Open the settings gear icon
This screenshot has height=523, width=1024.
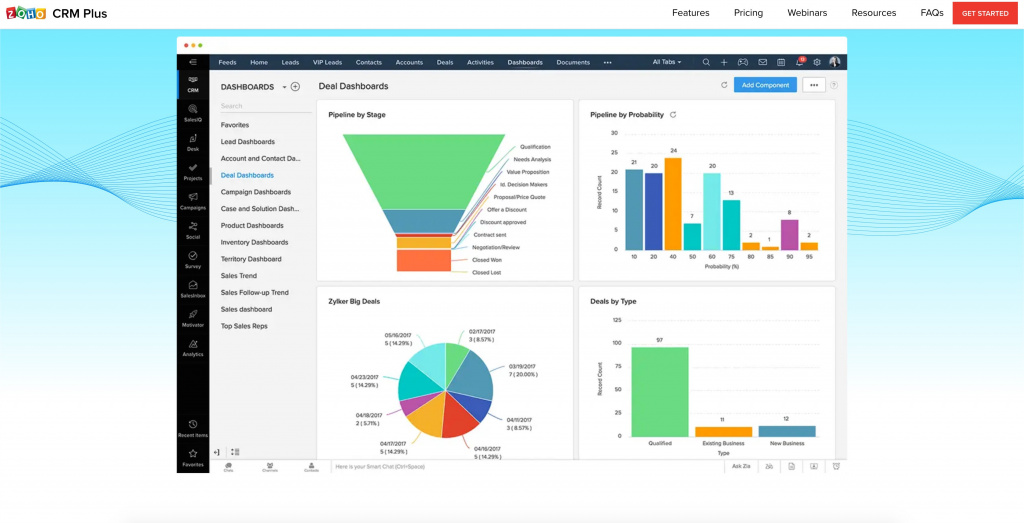817,62
